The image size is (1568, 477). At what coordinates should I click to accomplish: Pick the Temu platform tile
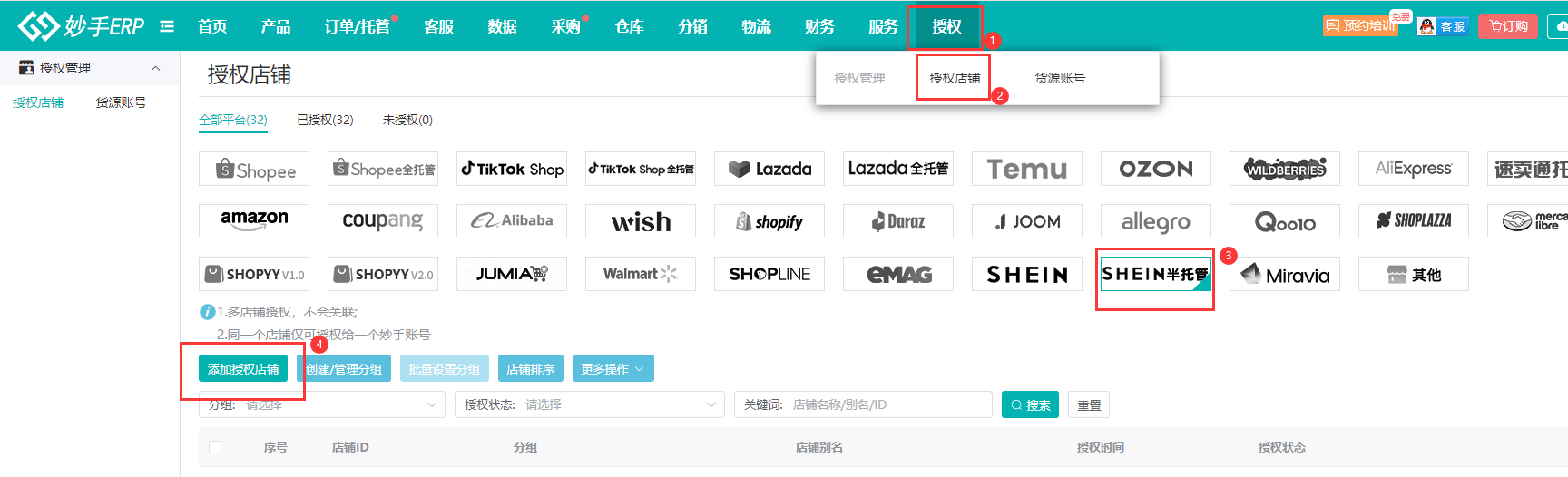coord(1027,169)
